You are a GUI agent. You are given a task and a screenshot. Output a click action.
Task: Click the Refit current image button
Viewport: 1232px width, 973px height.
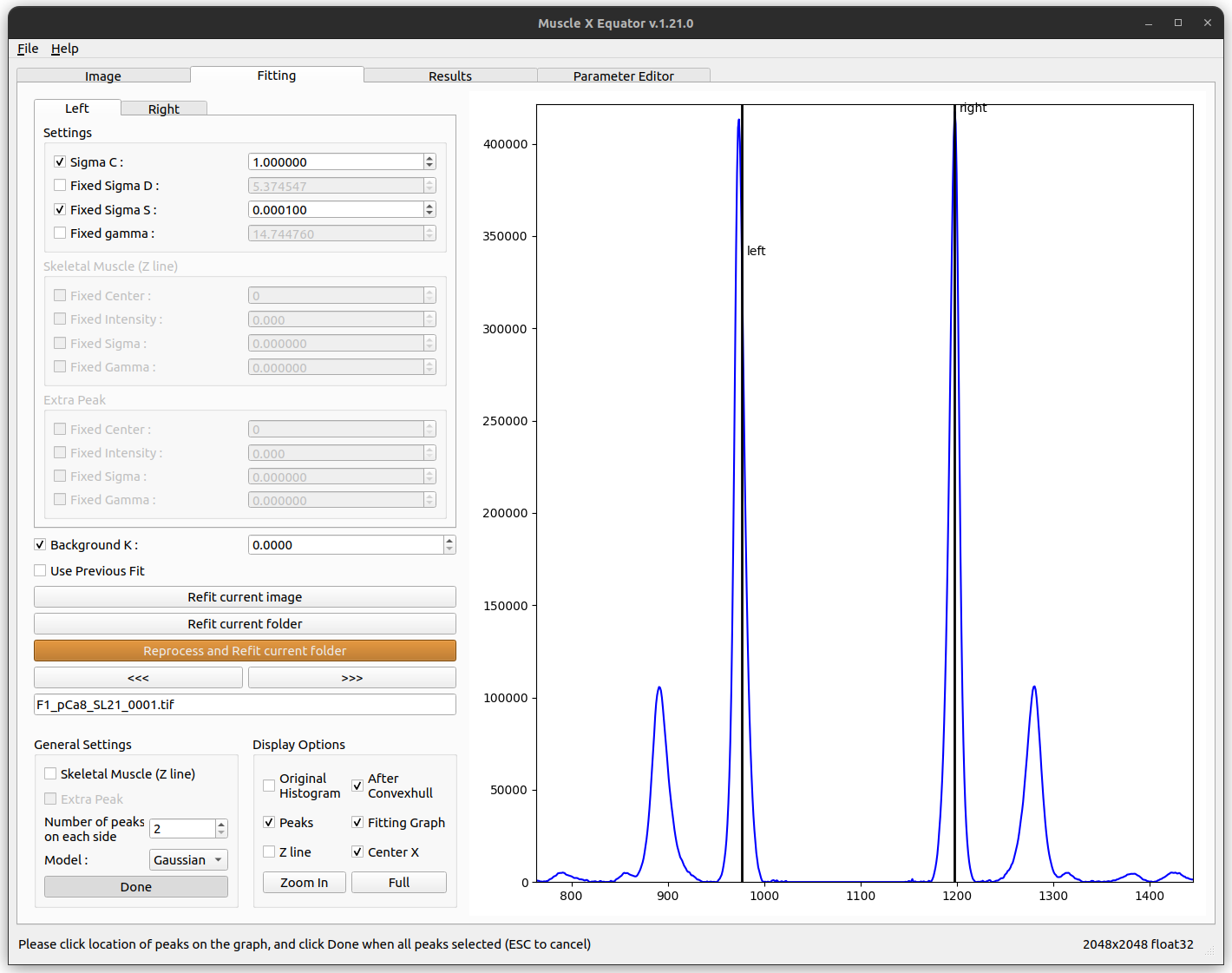pos(245,597)
